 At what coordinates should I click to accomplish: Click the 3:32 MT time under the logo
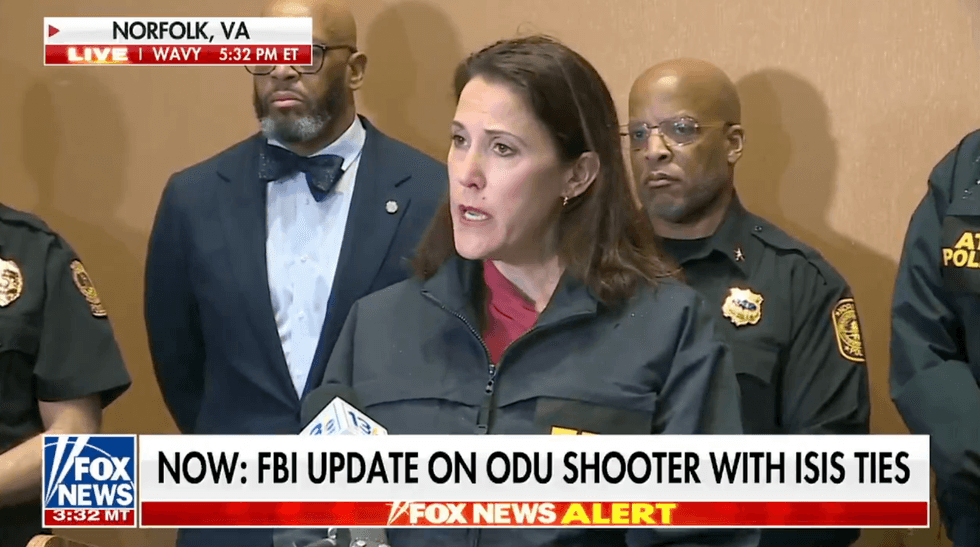click(90, 516)
